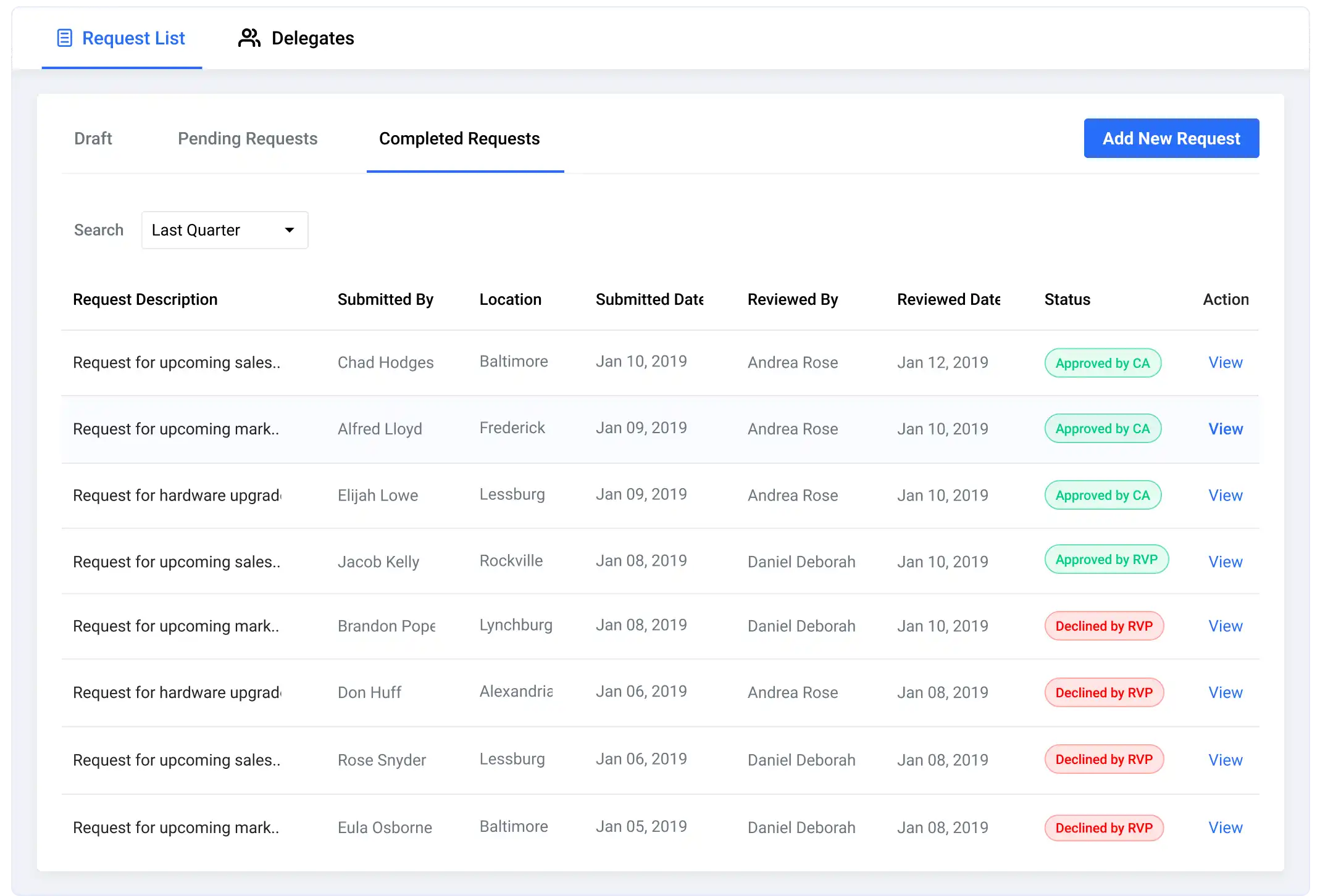1320x896 pixels.
Task: Open the Request List tab
Action: (122, 38)
